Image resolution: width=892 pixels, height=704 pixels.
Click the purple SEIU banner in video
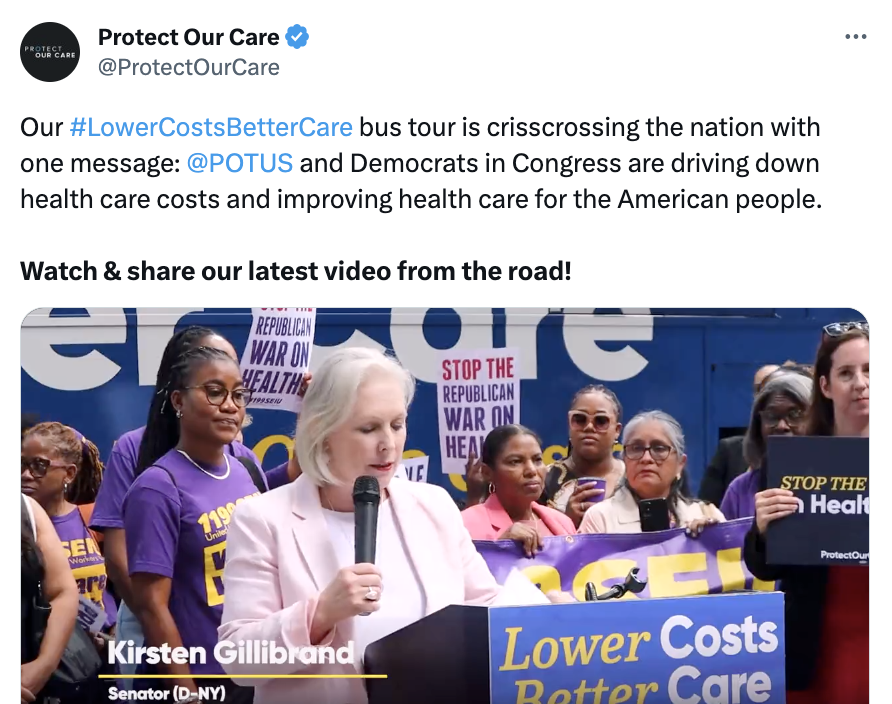(x=620, y=560)
